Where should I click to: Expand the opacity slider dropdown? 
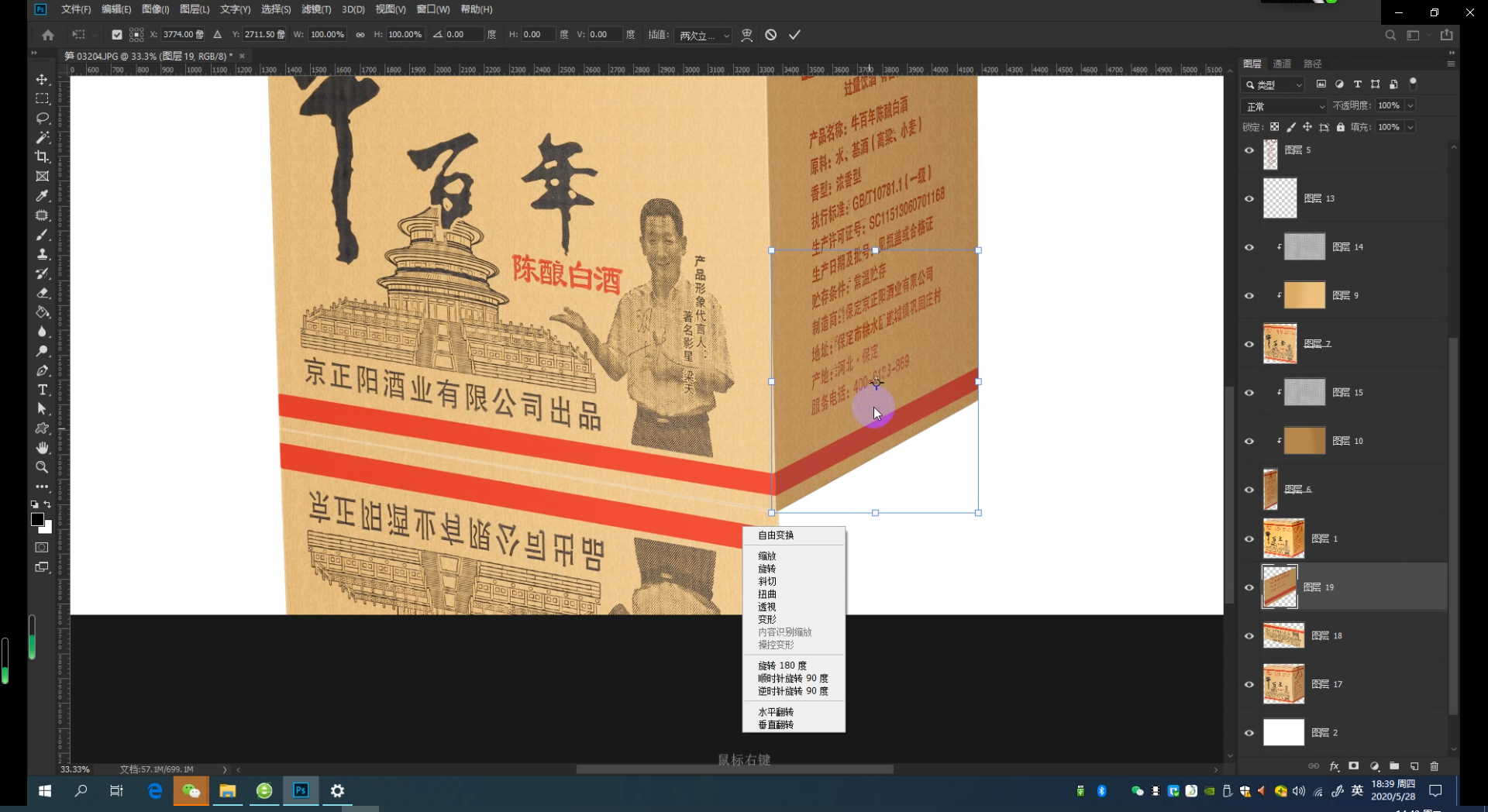pos(1410,106)
